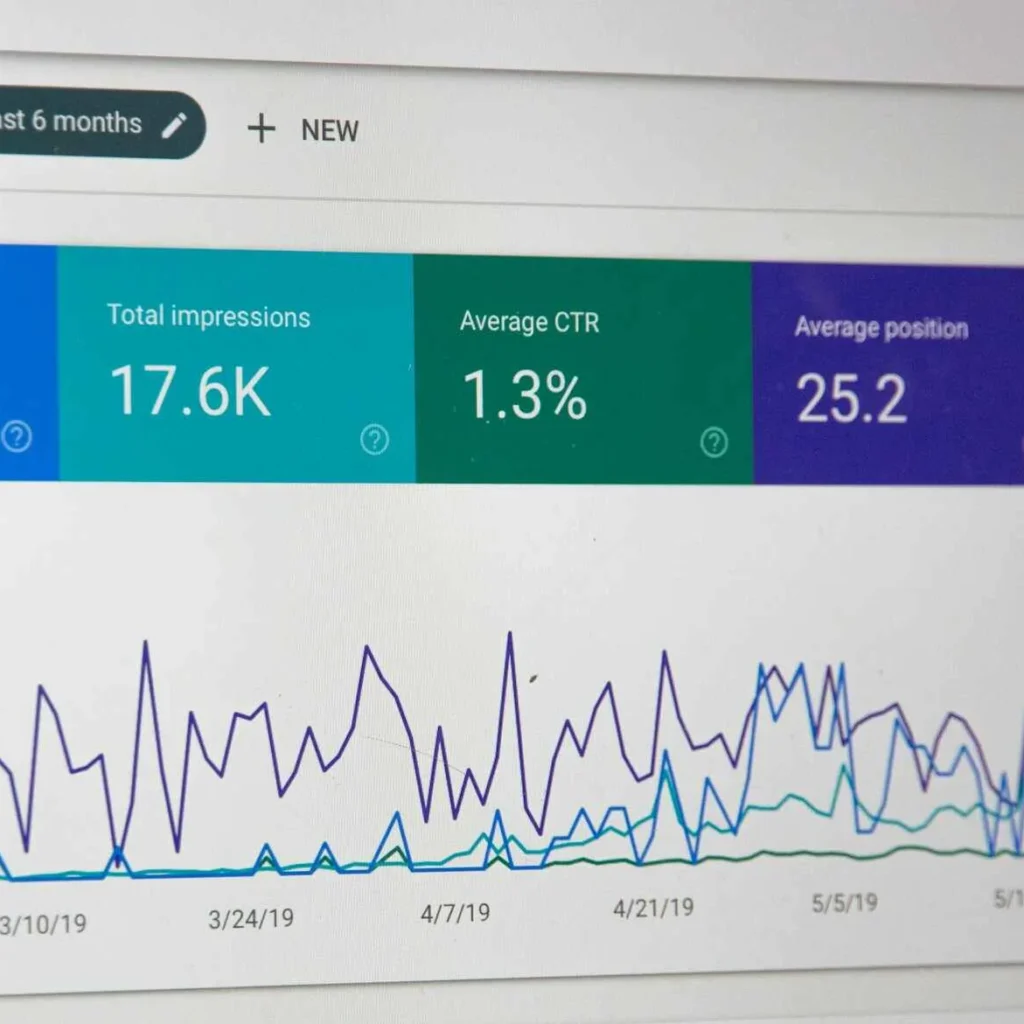1024x1024 pixels.
Task: Open the date range selector chip
Action: pyautogui.click(x=90, y=122)
